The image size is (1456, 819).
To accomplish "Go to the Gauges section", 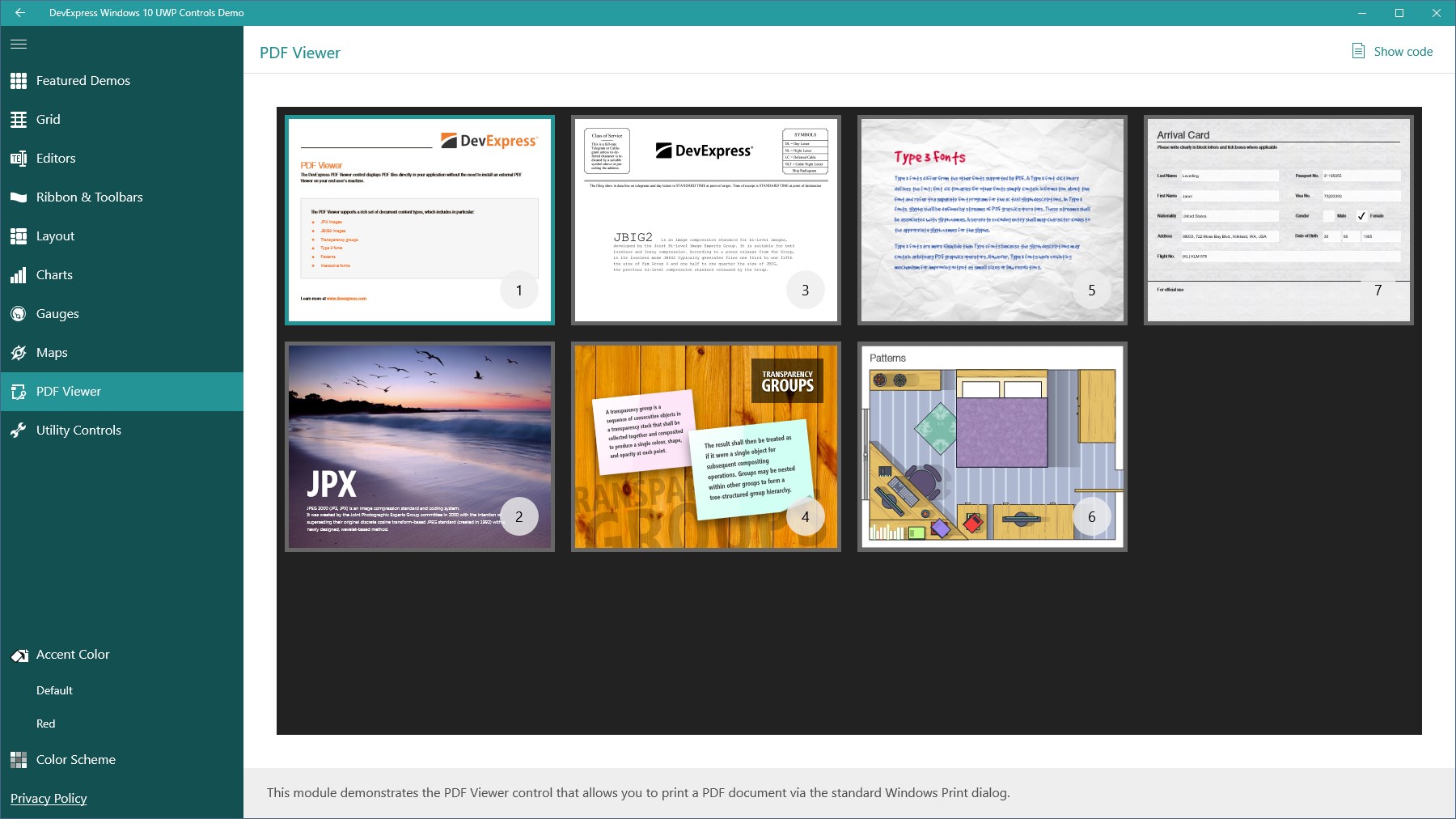I will pyautogui.click(x=121, y=314).
